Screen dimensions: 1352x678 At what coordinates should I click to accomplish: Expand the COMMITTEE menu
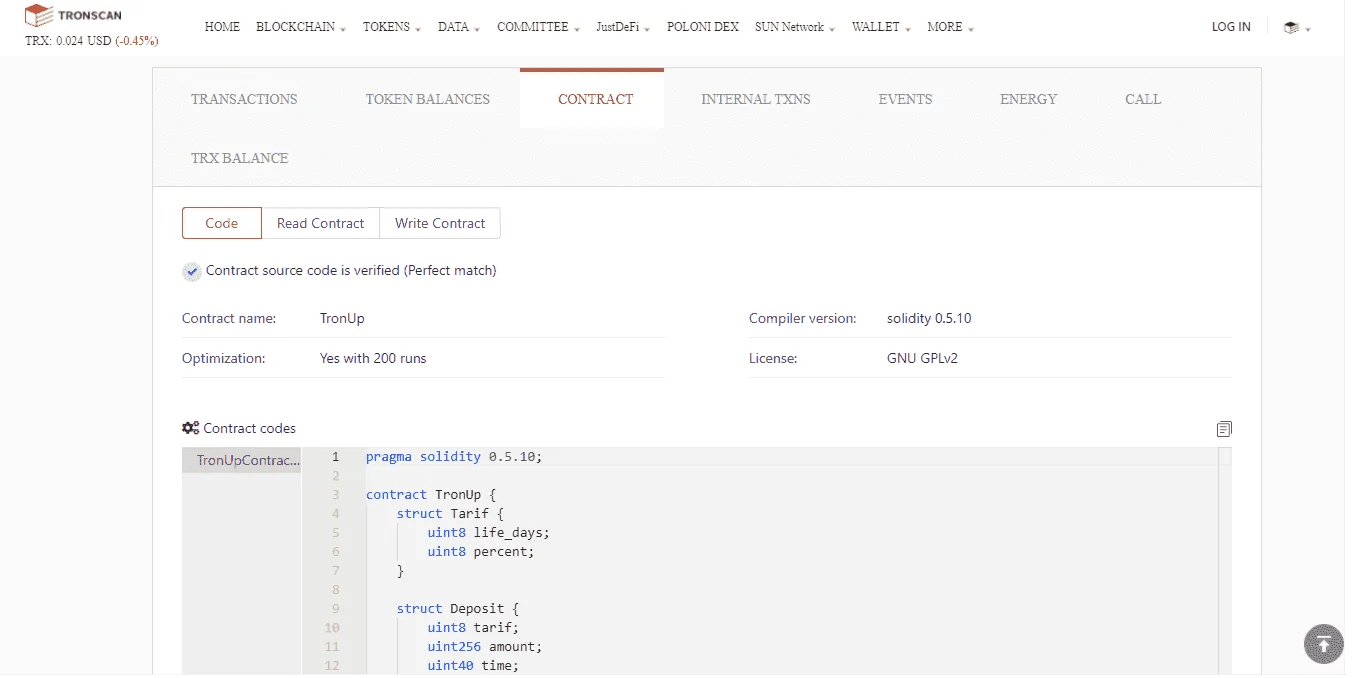538,27
